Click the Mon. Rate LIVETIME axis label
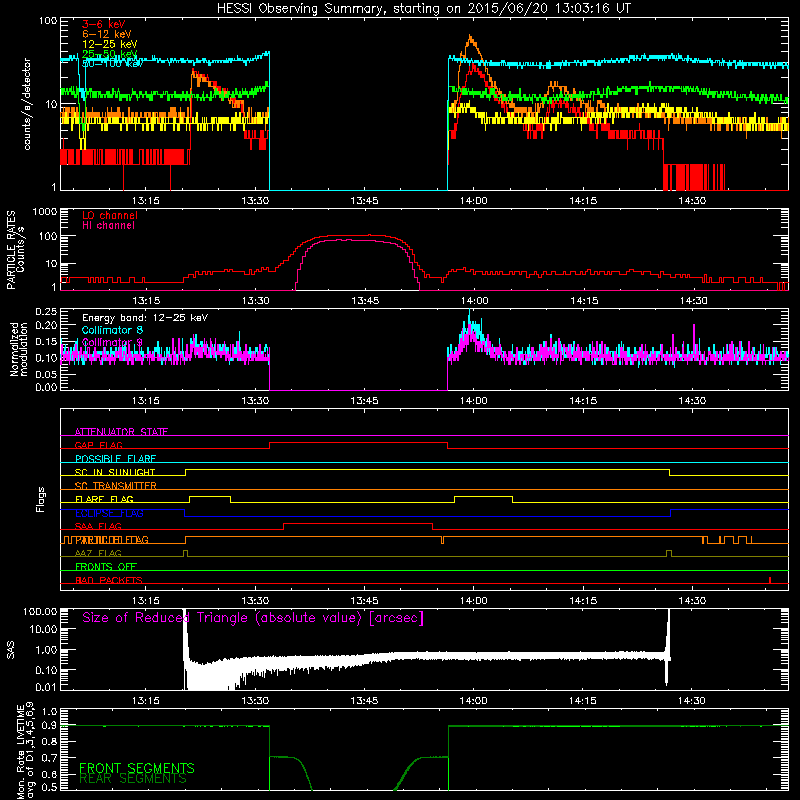The image size is (800, 800). click(x=26, y=750)
